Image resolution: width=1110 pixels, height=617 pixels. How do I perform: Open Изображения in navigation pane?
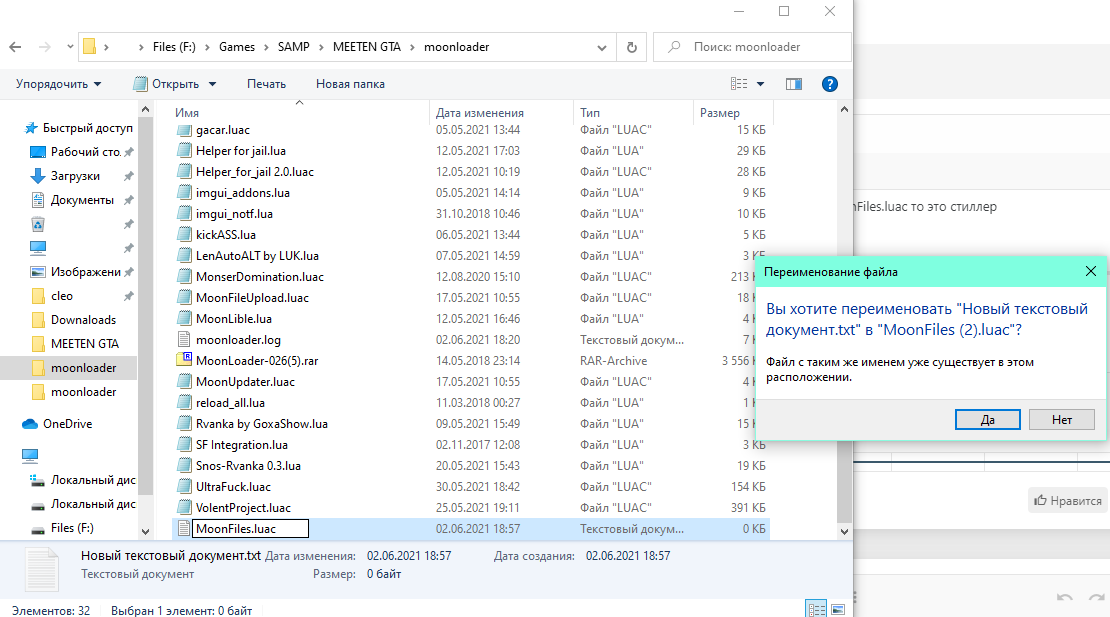click(x=76, y=272)
